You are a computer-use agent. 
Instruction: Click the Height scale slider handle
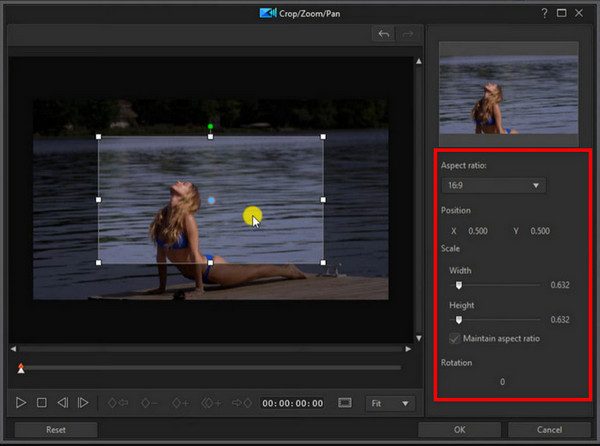point(458,320)
